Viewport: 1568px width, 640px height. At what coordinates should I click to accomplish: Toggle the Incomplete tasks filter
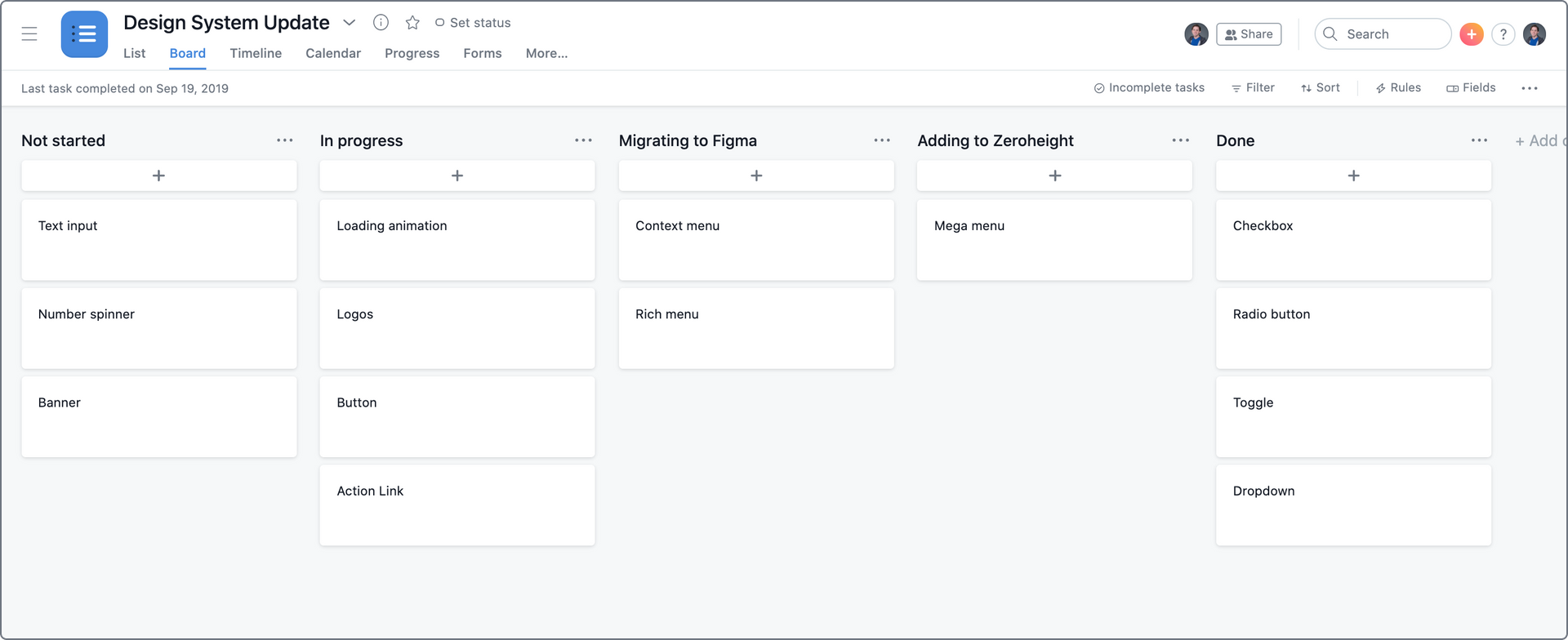pyautogui.click(x=1149, y=88)
